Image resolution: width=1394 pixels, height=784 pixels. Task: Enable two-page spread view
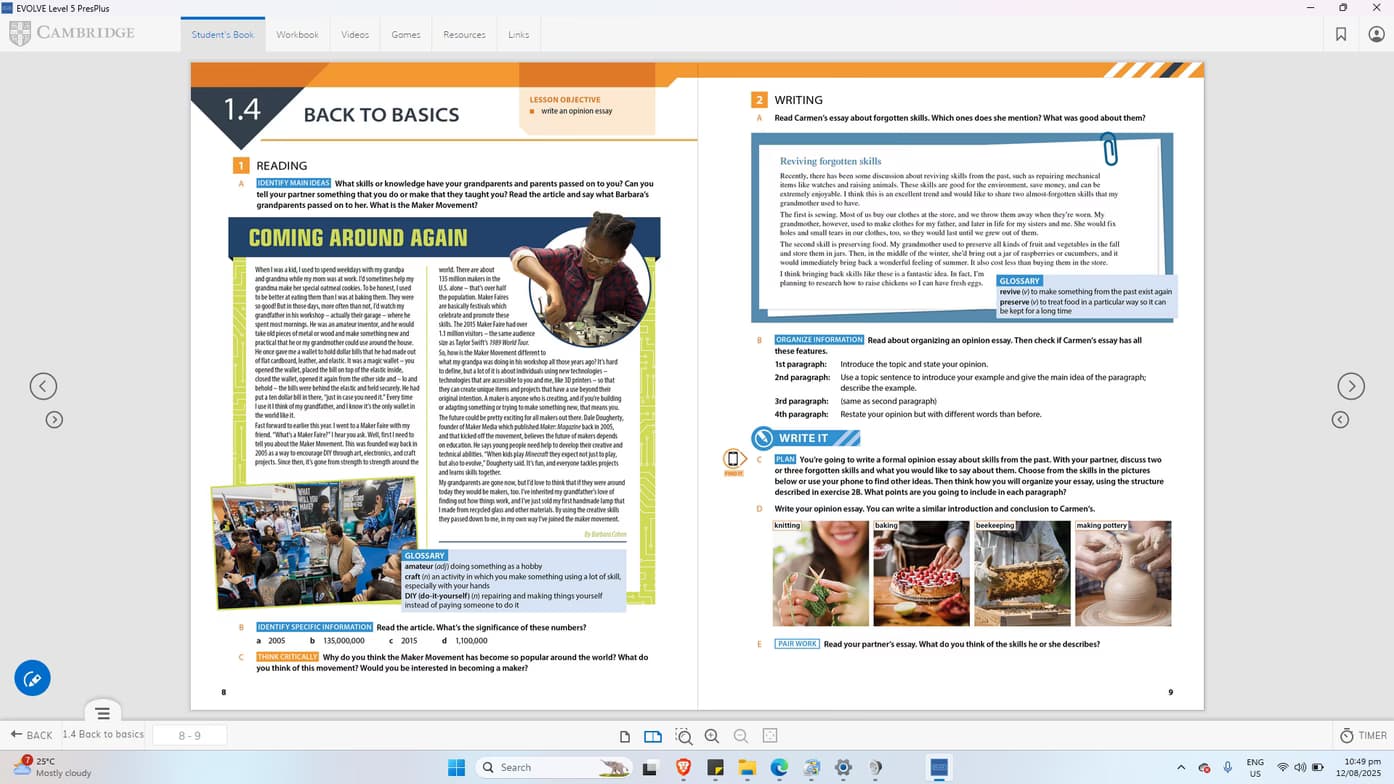pyautogui.click(x=653, y=735)
